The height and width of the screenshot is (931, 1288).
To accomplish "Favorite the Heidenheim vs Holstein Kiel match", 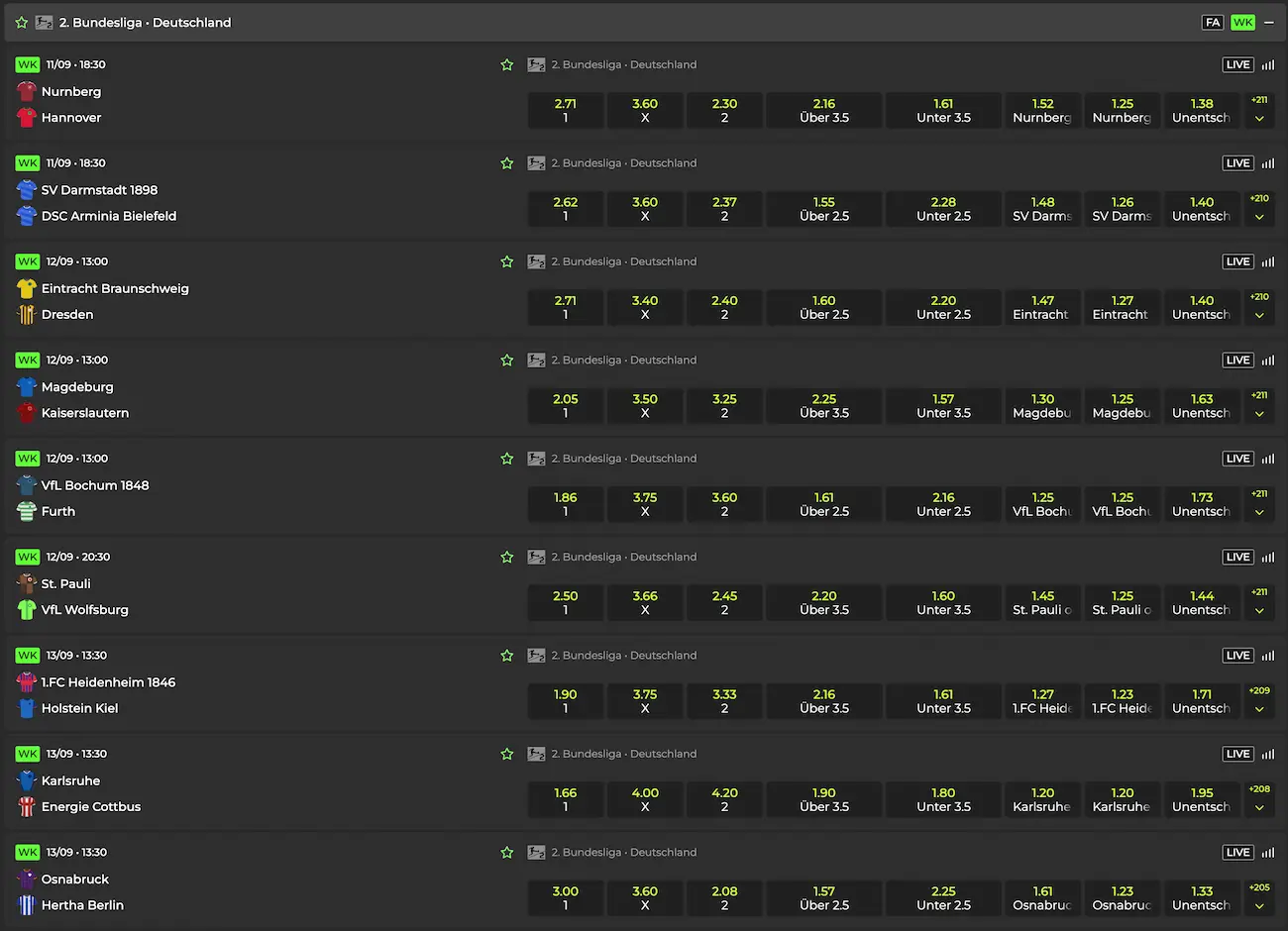I will (x=507, y=655).
